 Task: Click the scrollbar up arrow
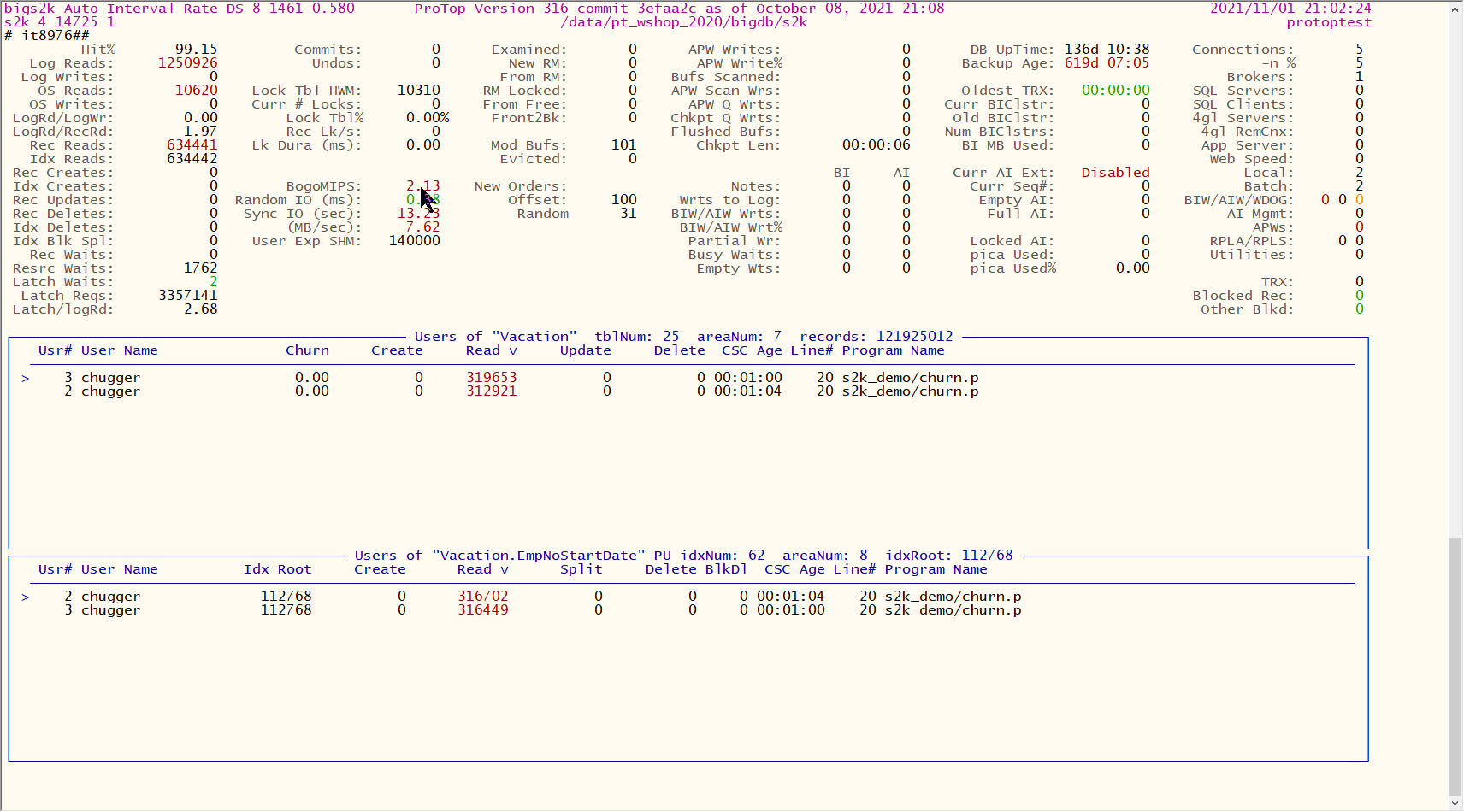click(x=1455, y=9)
